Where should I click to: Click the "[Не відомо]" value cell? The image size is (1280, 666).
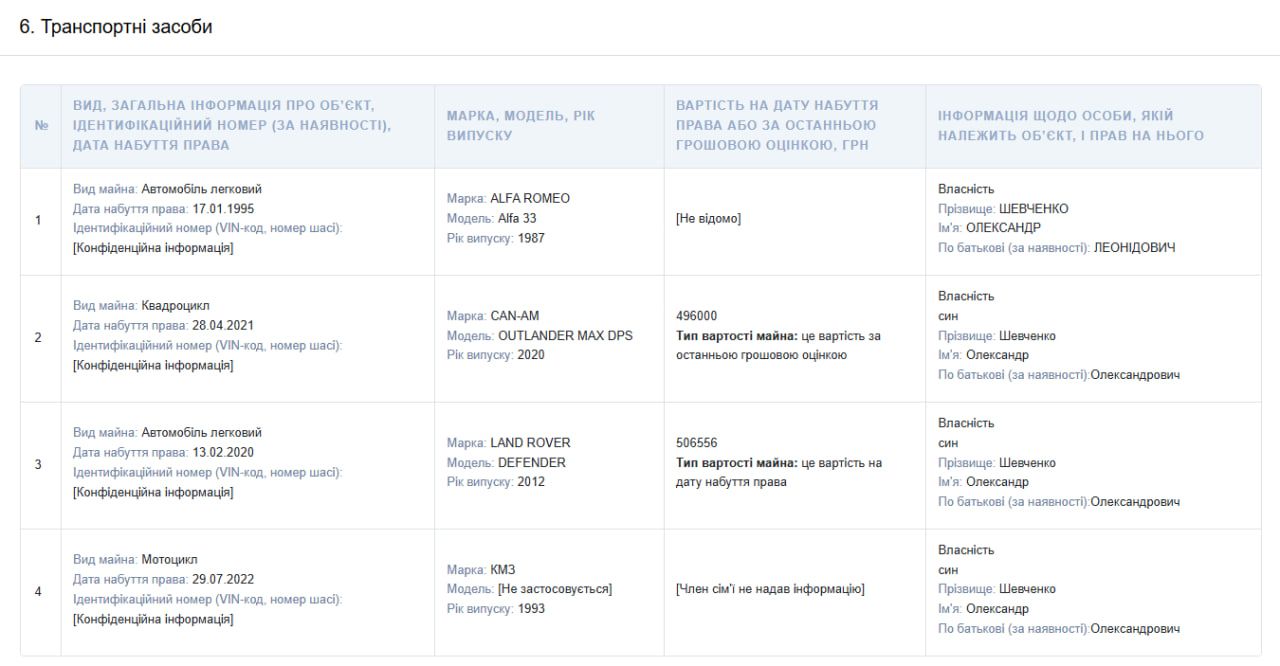709,219
